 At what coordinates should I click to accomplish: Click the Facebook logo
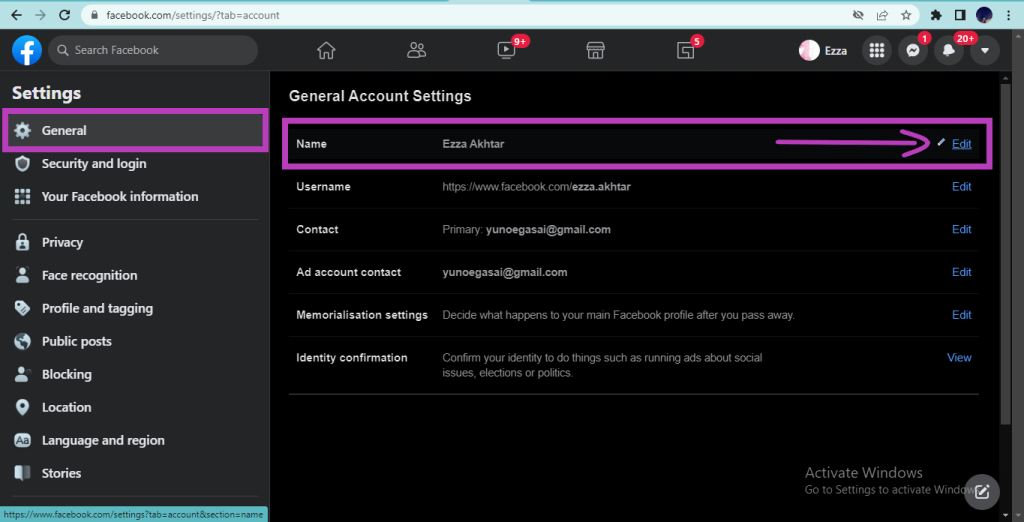[x=27, y=50]
